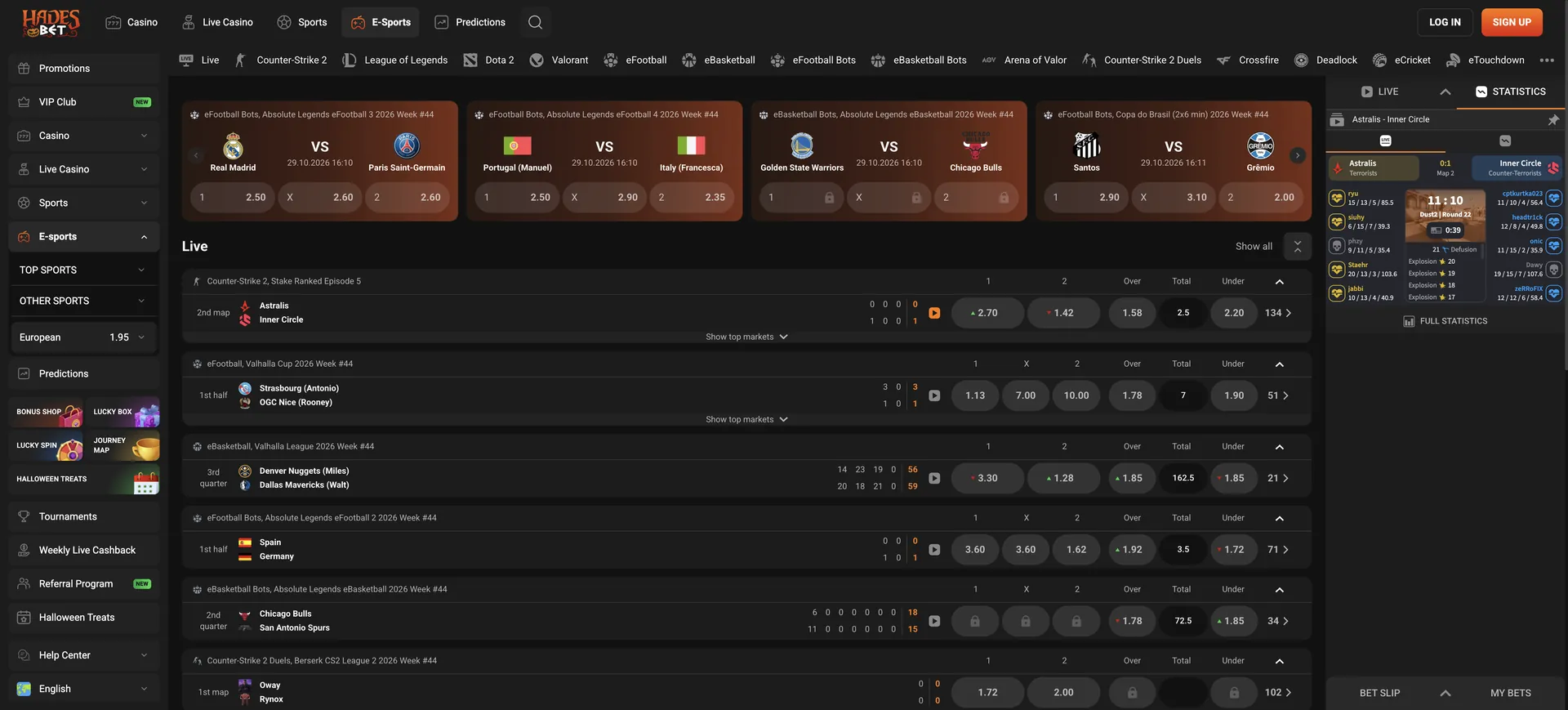Pick Real Madrid win at 2.50
1568x710 pixels.
233,198
